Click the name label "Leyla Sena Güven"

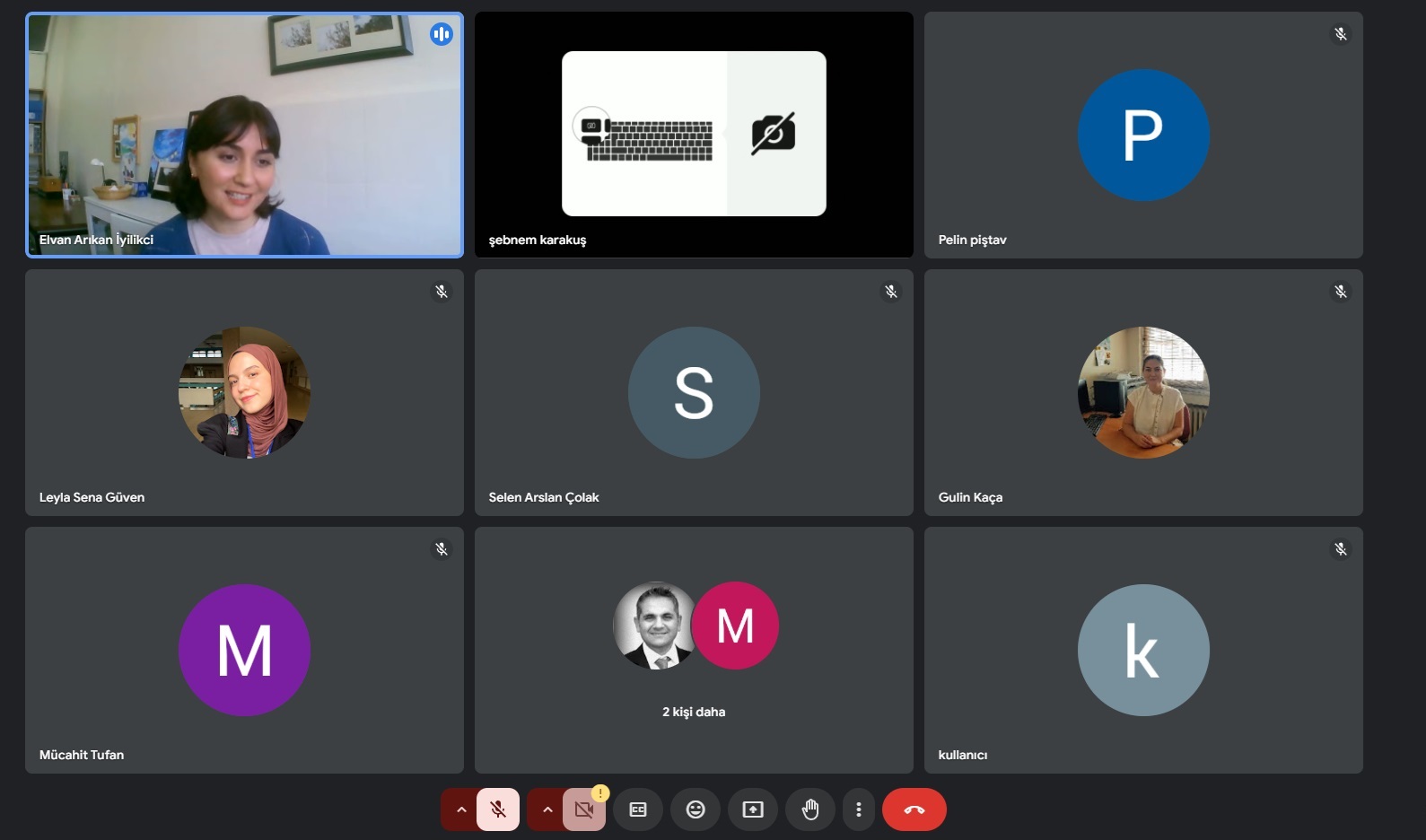click(92, 497)
